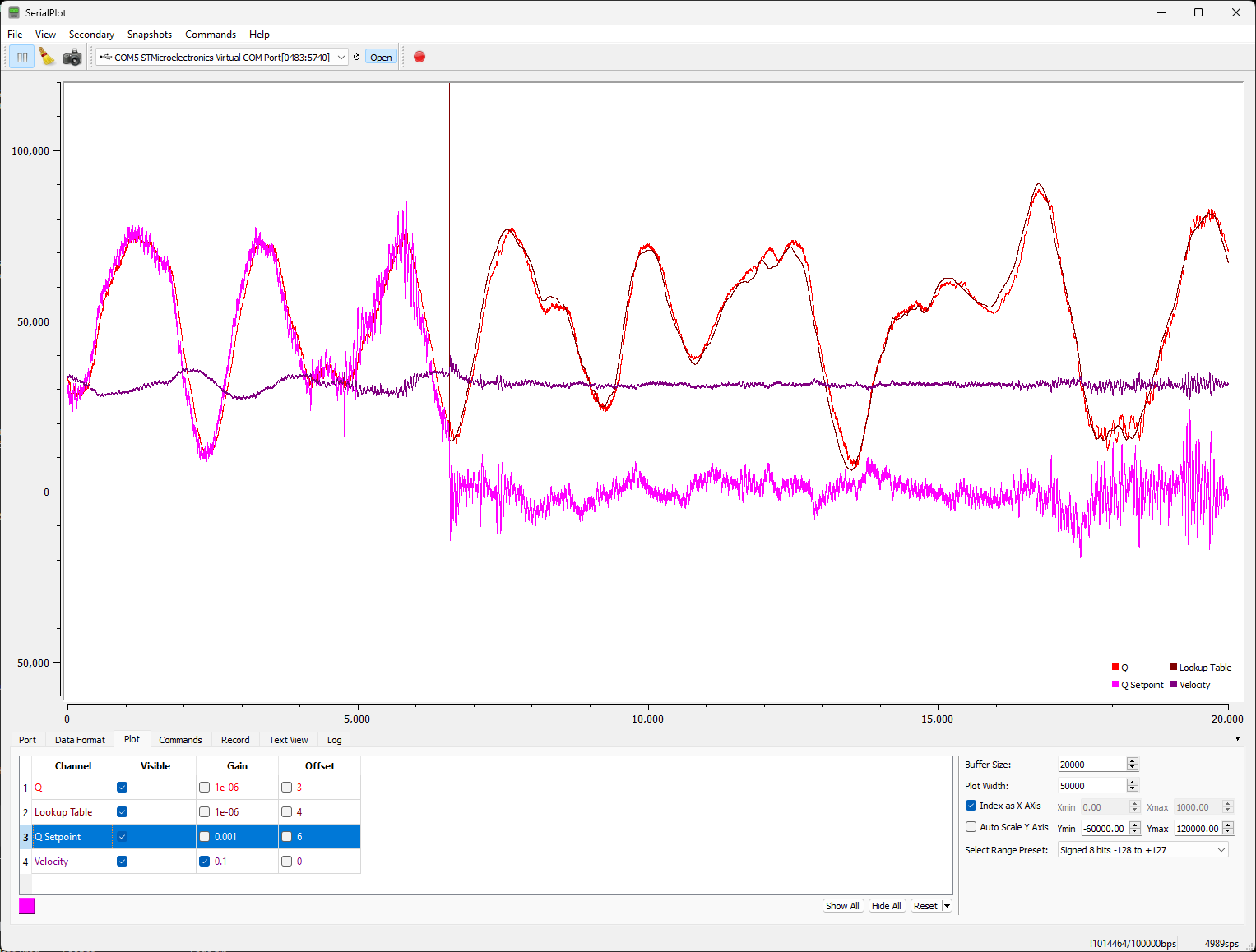Open the Reset button dropdown arrow
The image size is (1256, 952).
click(948, 905)
